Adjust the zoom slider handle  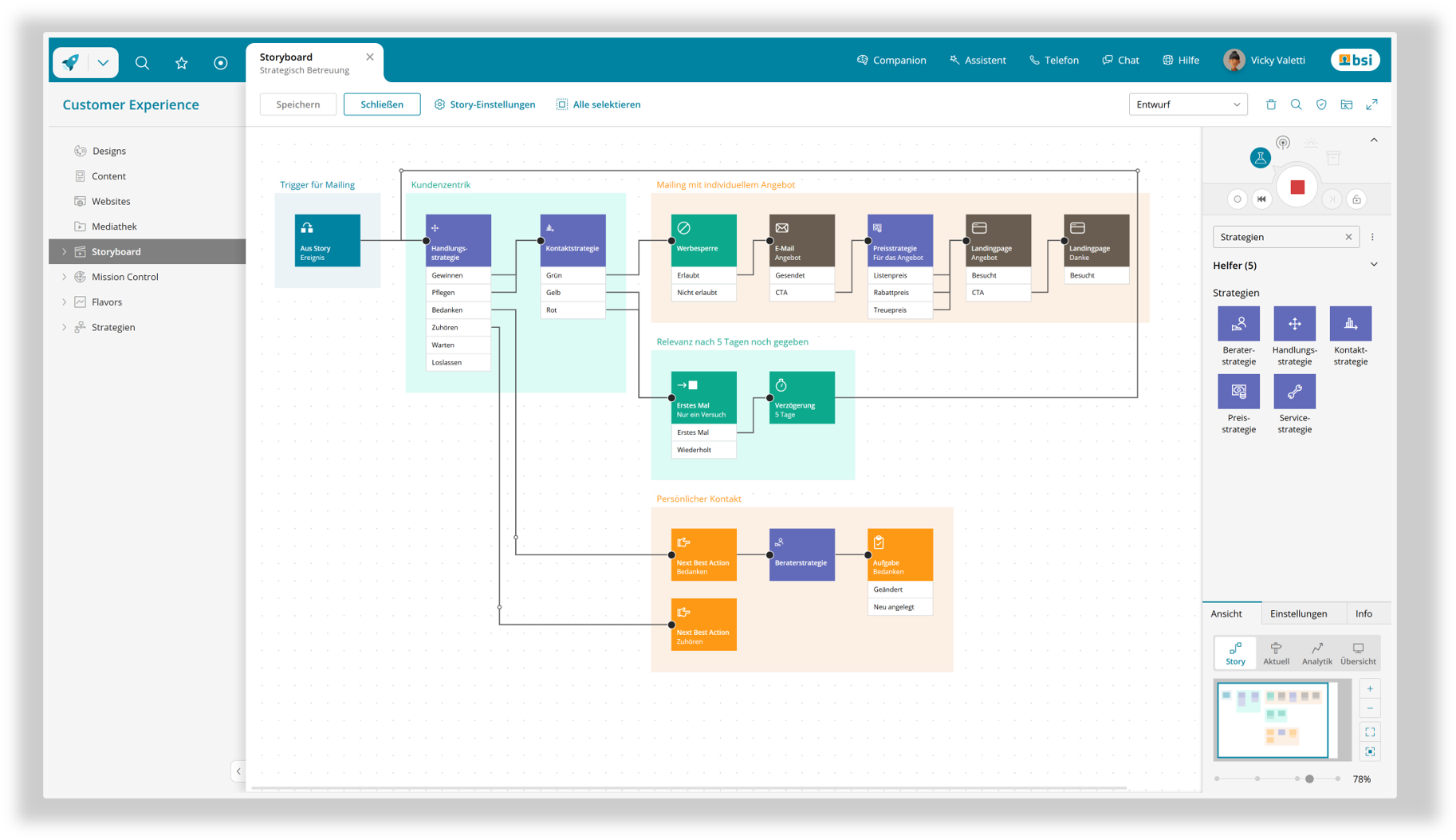[x=1309, y=779]
